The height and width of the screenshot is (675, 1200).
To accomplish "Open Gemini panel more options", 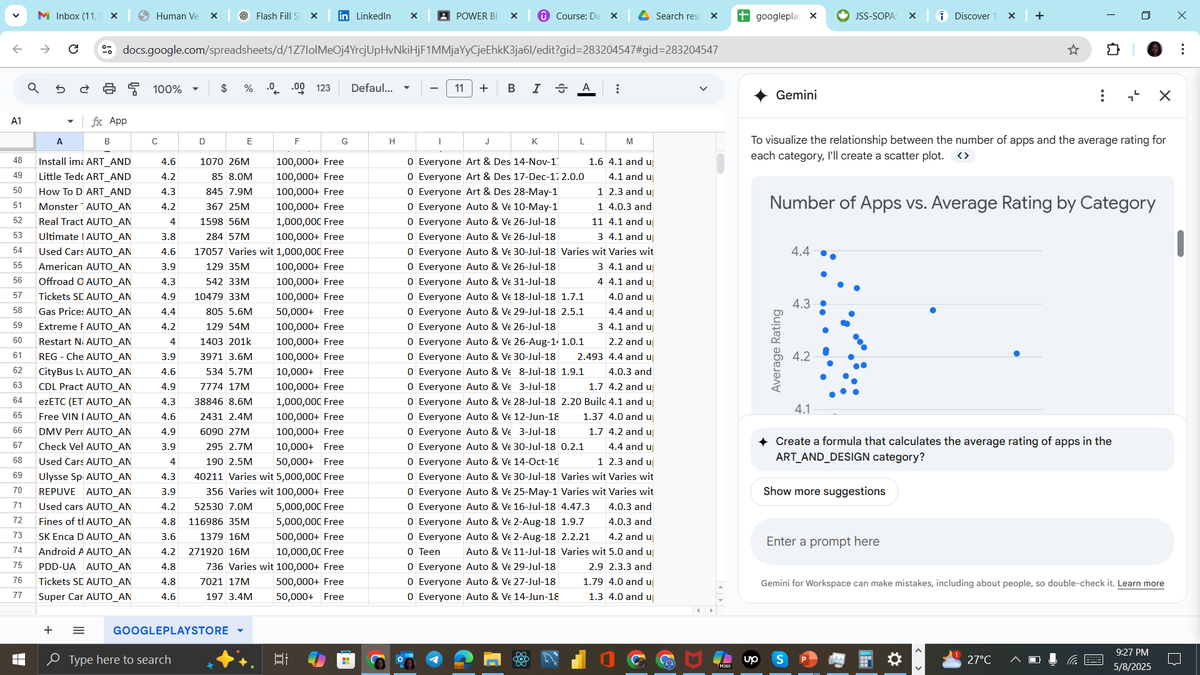I will [1102, 95].
